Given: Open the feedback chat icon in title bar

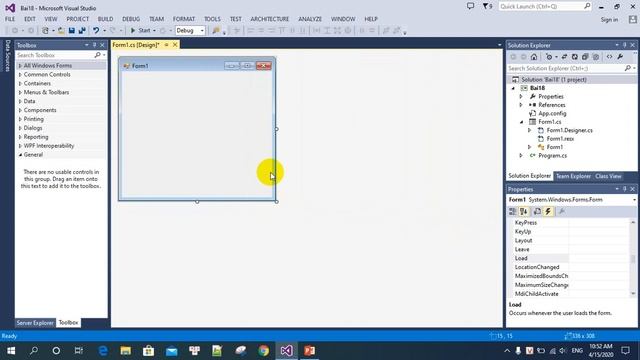Looking at the screenshot, I should [x=470, y=7].
